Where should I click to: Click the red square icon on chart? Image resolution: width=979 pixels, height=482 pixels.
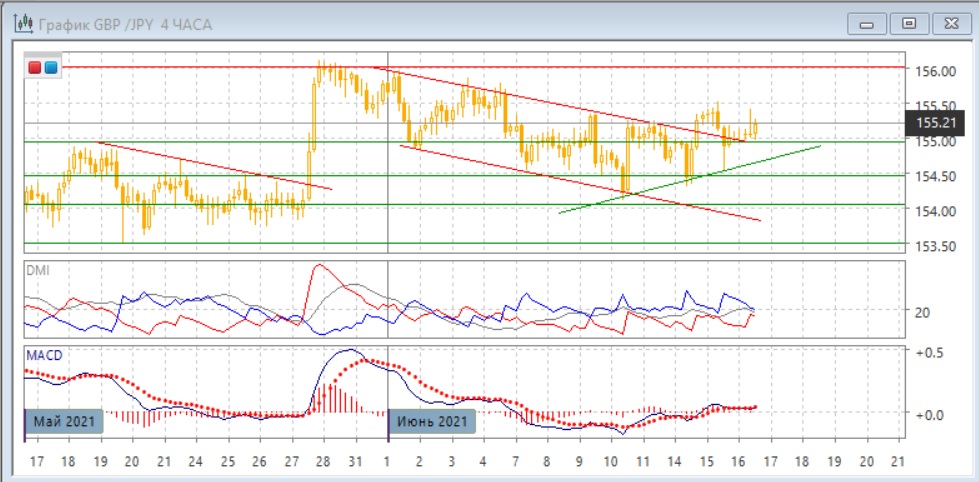coord(35,68)
